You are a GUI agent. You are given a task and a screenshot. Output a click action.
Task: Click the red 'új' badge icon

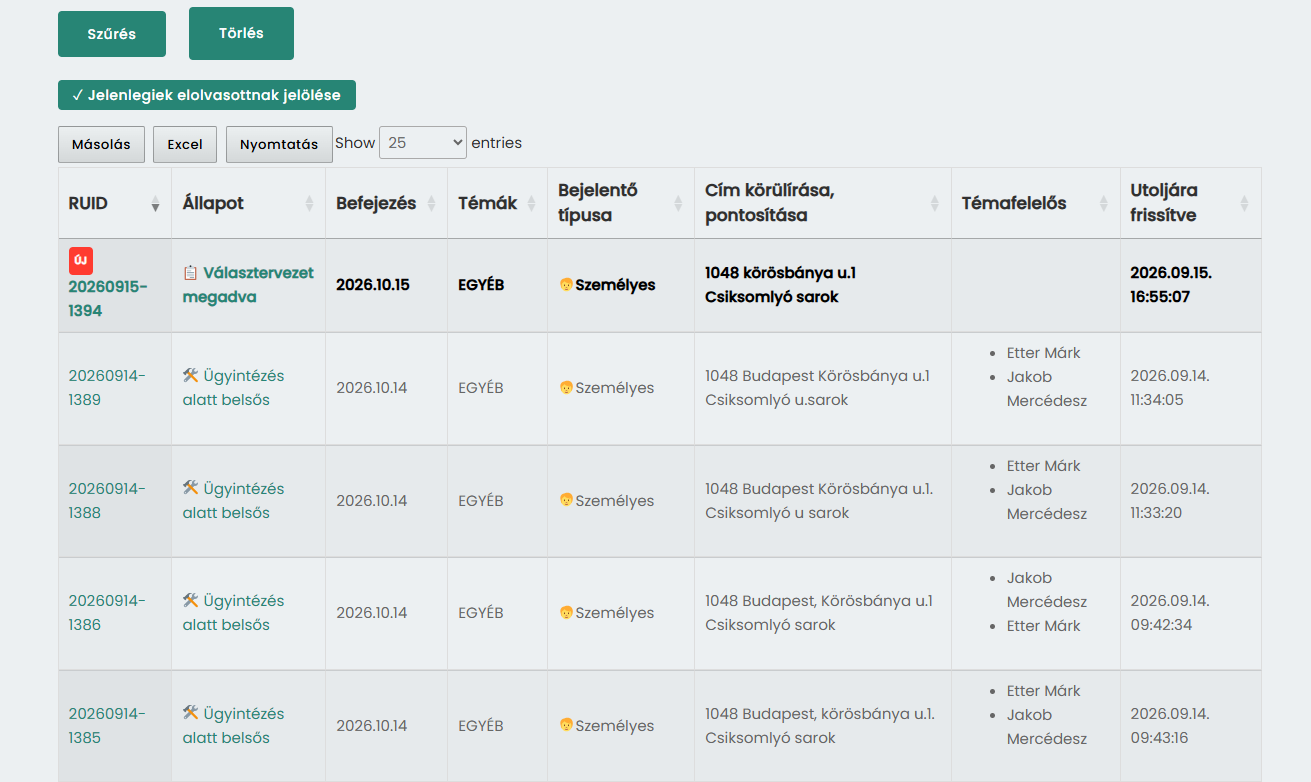pyautogui.click(x=81, y=261)
